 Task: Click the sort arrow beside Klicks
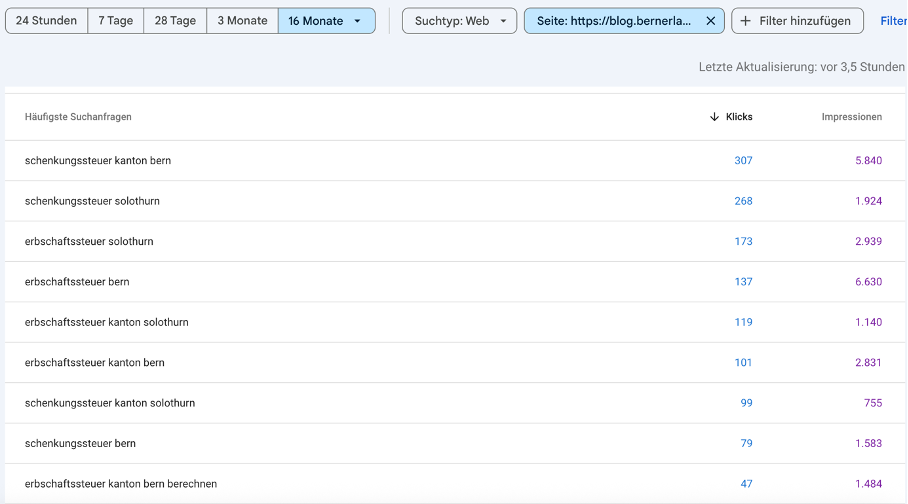714,117
